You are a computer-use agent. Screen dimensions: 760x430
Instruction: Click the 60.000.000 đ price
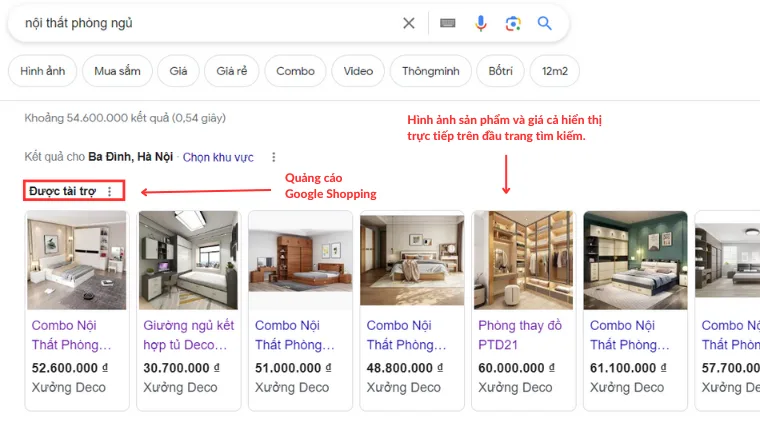tap(517, 368)
